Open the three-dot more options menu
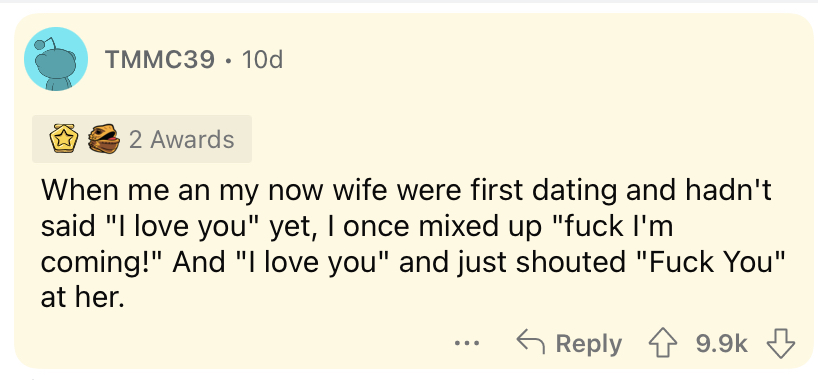The width and height of the screenshot is (818, 380). pyautogui.click(x=465, y=345)
